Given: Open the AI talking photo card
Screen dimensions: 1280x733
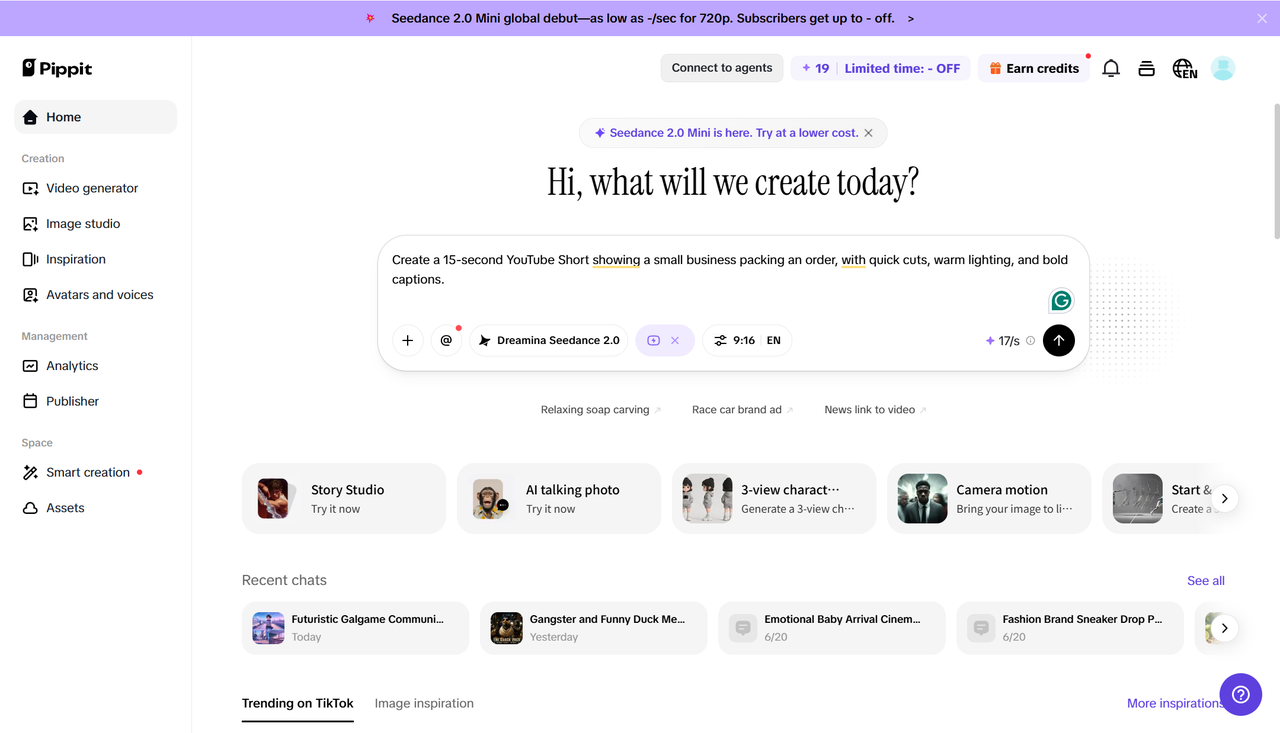Looking at the screenshot, I should click(559, 498).
